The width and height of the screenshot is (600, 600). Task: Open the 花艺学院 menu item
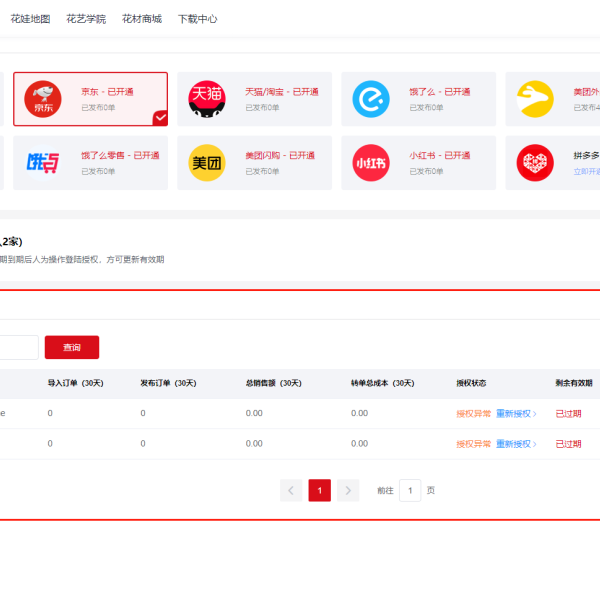pos(86,19)
